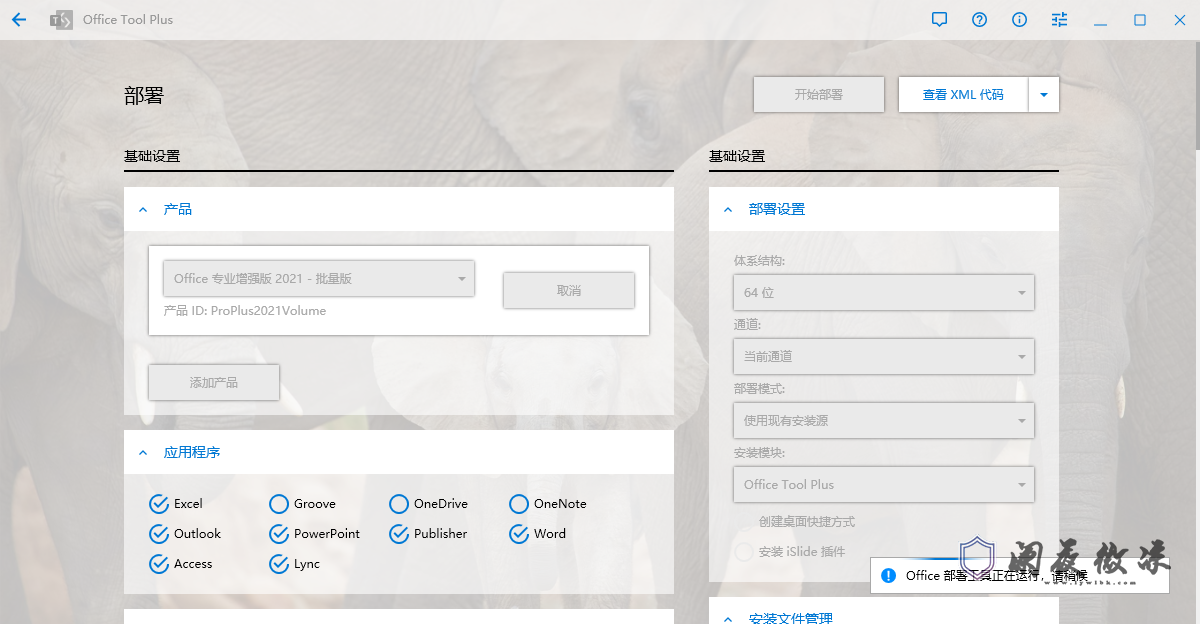Enable the OneDrive application checkbox
The image size is (1200, 624).
[x=399, y=504]
